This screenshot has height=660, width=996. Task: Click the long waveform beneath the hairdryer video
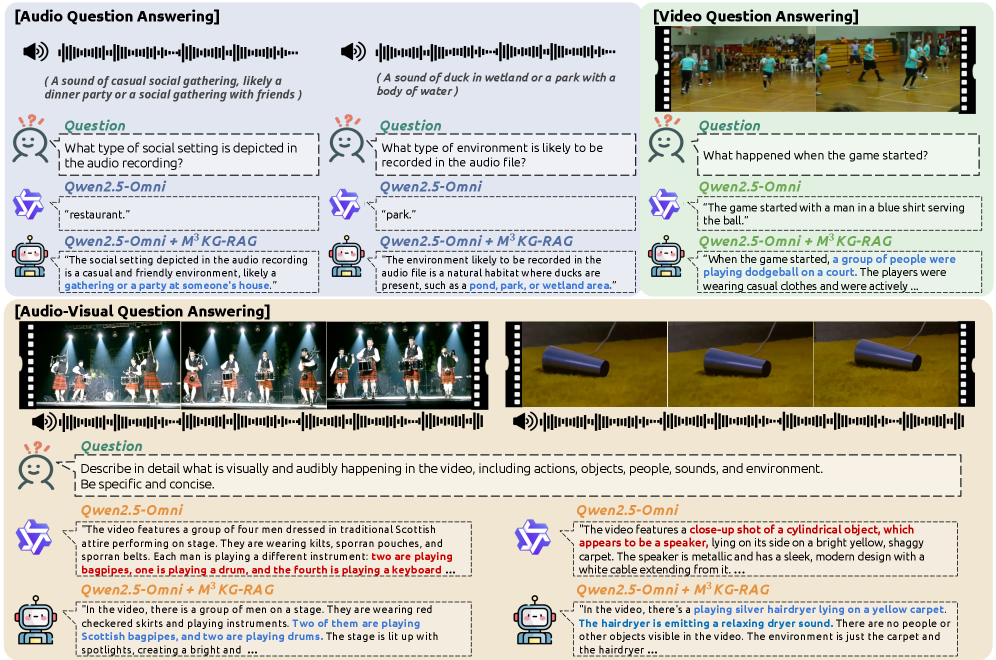click(753, 421)
